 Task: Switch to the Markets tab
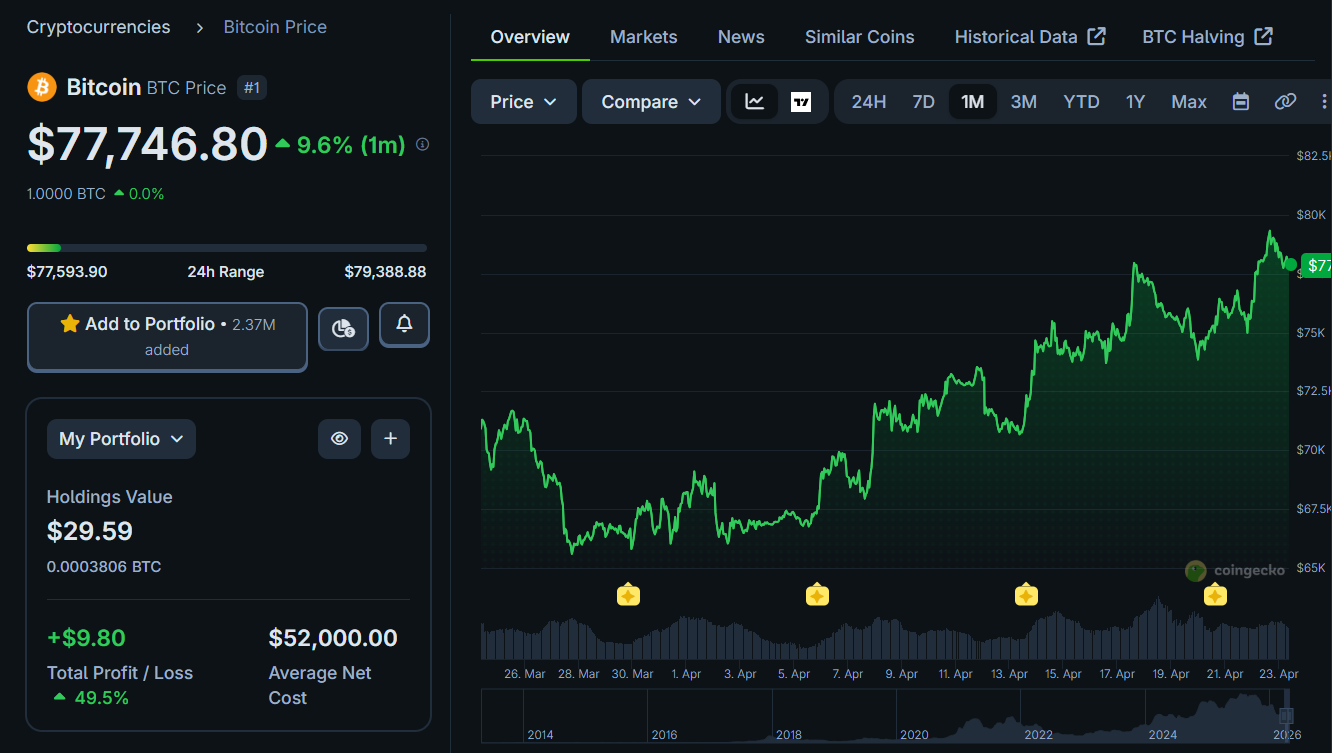(x=643, y=37)
